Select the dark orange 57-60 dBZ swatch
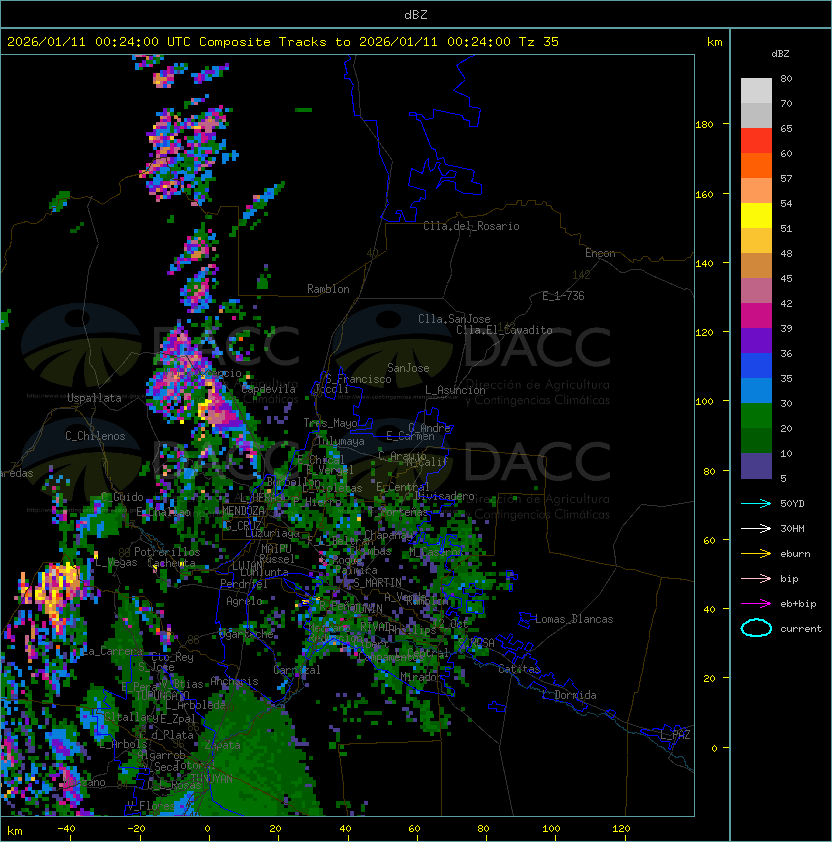The height and width of the screenshot is (842, 832). tap(756, 166)
